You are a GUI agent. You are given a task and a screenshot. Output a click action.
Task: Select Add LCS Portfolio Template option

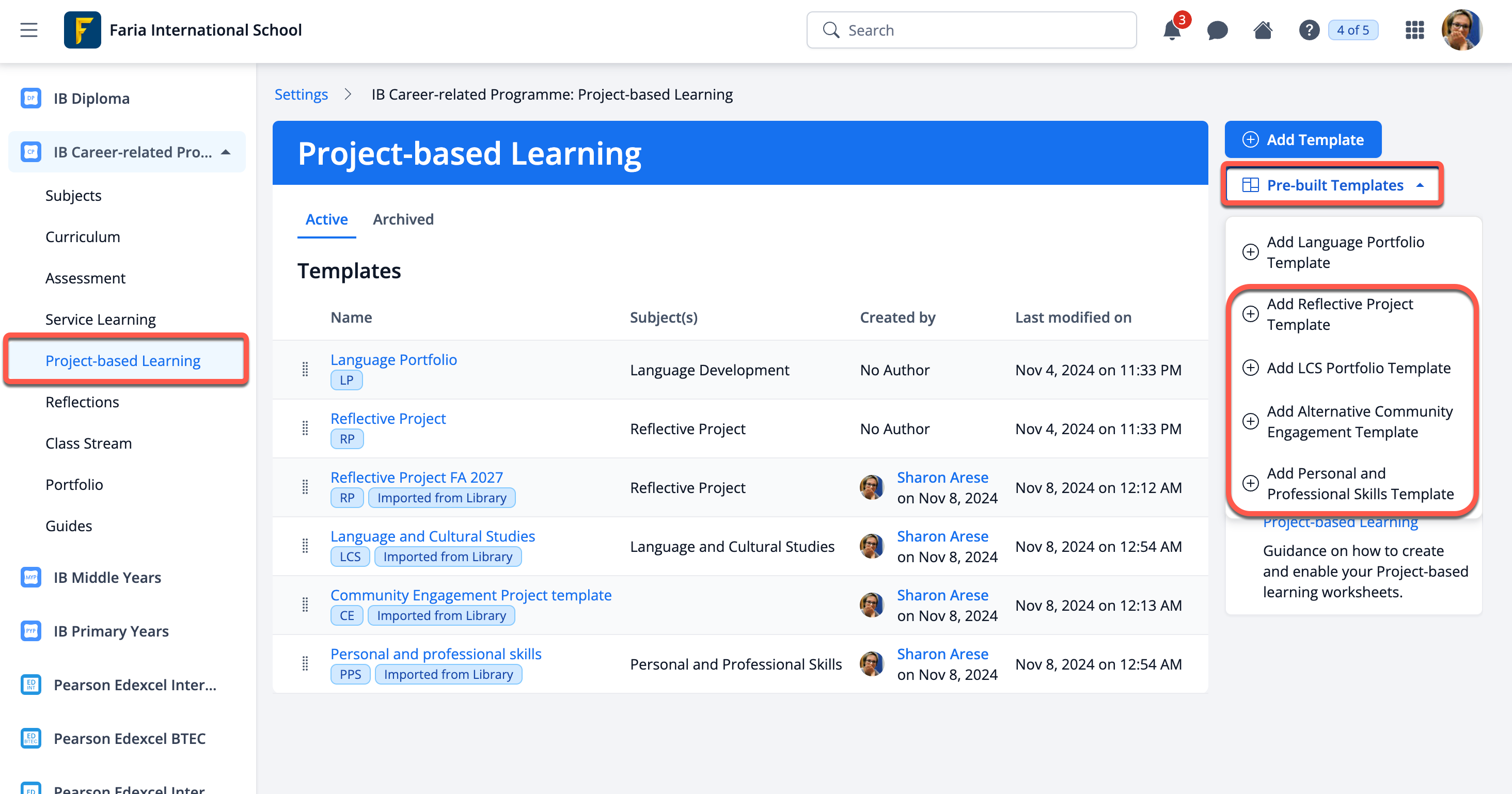1358,368
